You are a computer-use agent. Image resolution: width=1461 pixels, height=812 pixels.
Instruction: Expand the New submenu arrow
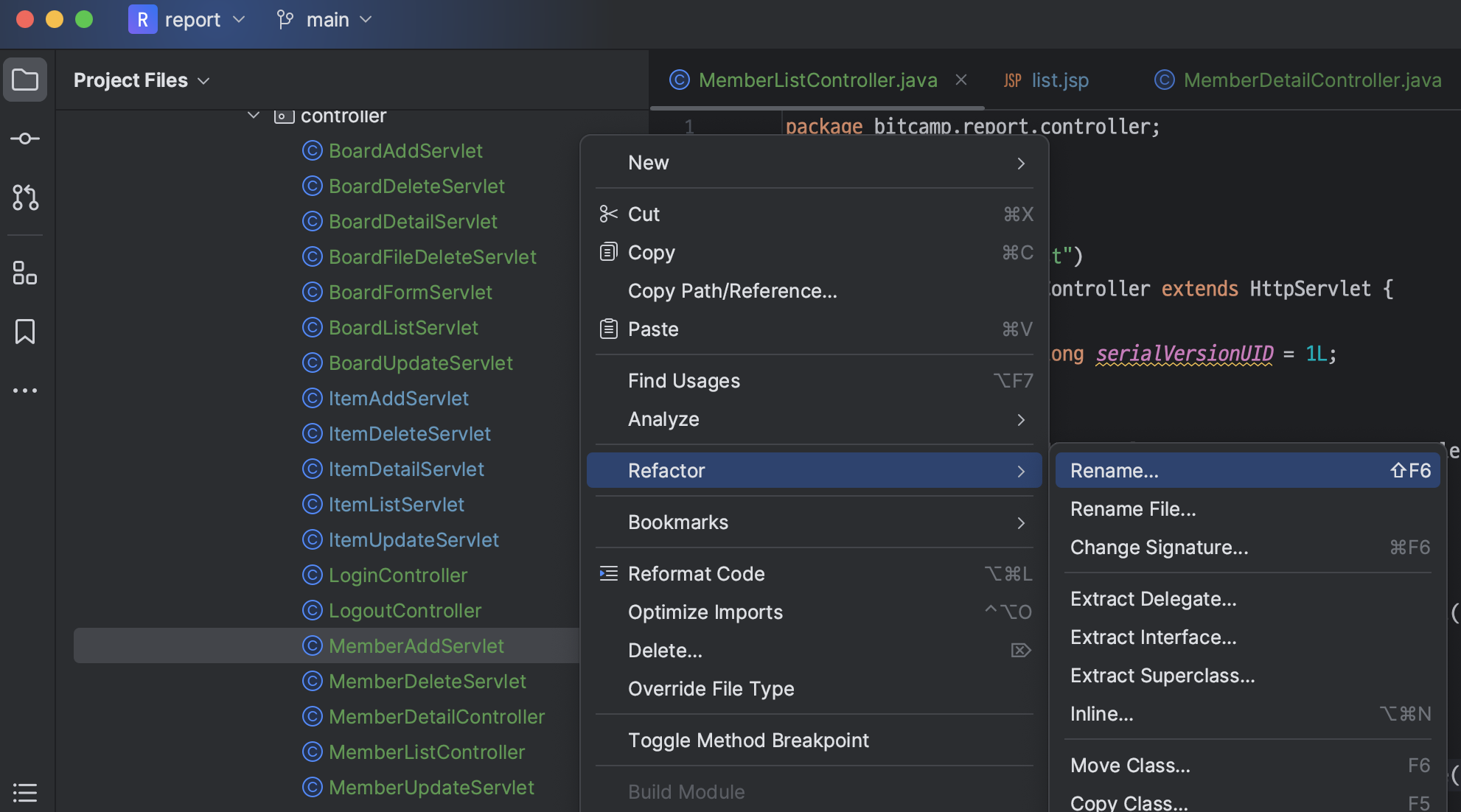pyautogui.click(x=1021, y=163)
